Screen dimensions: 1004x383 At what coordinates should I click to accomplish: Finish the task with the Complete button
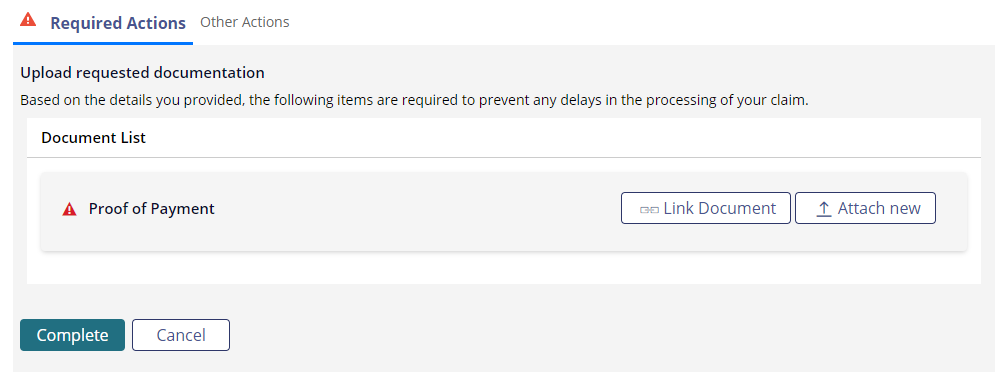[72, 335]
